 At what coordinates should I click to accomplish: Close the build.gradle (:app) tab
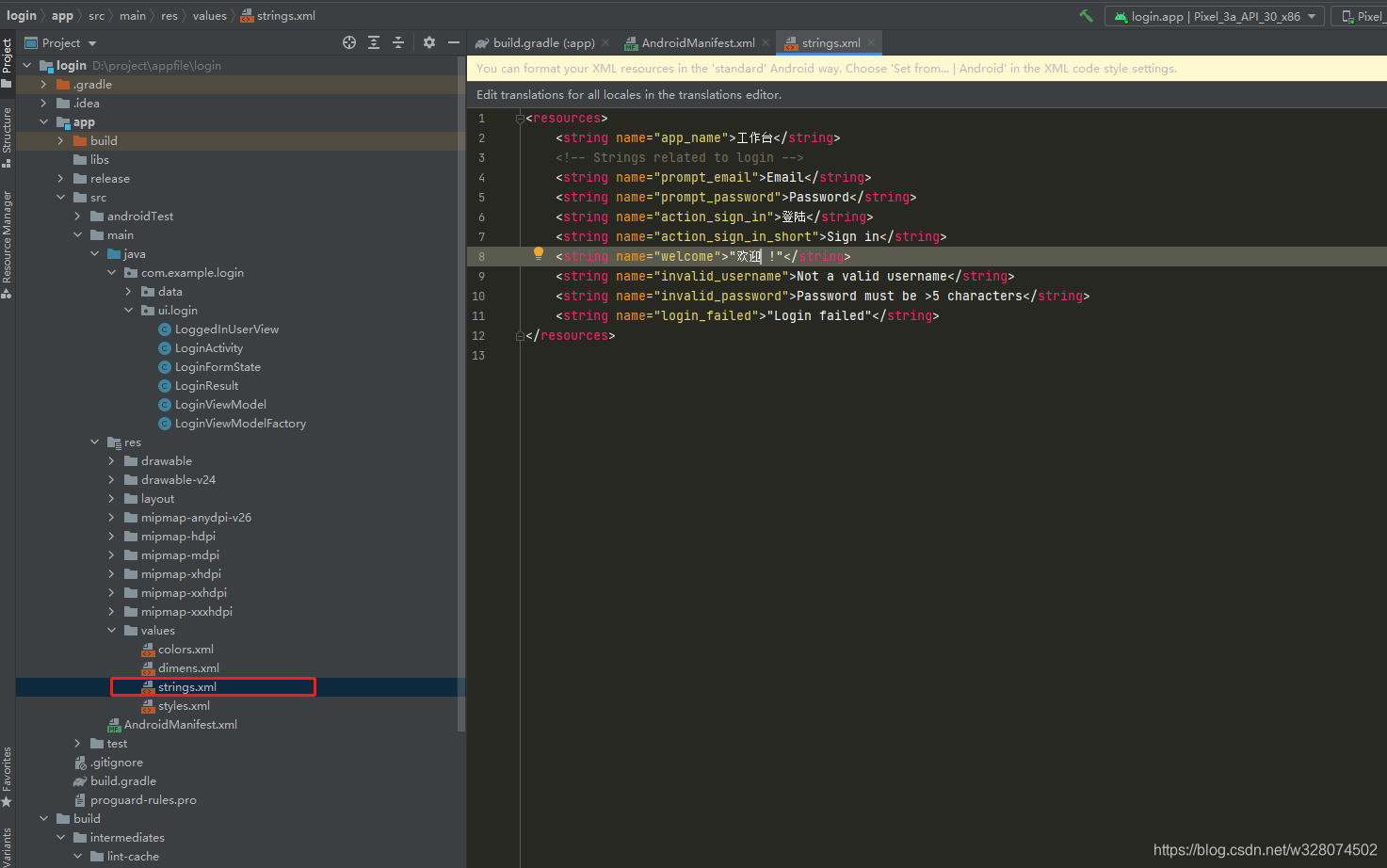point(605,43)
